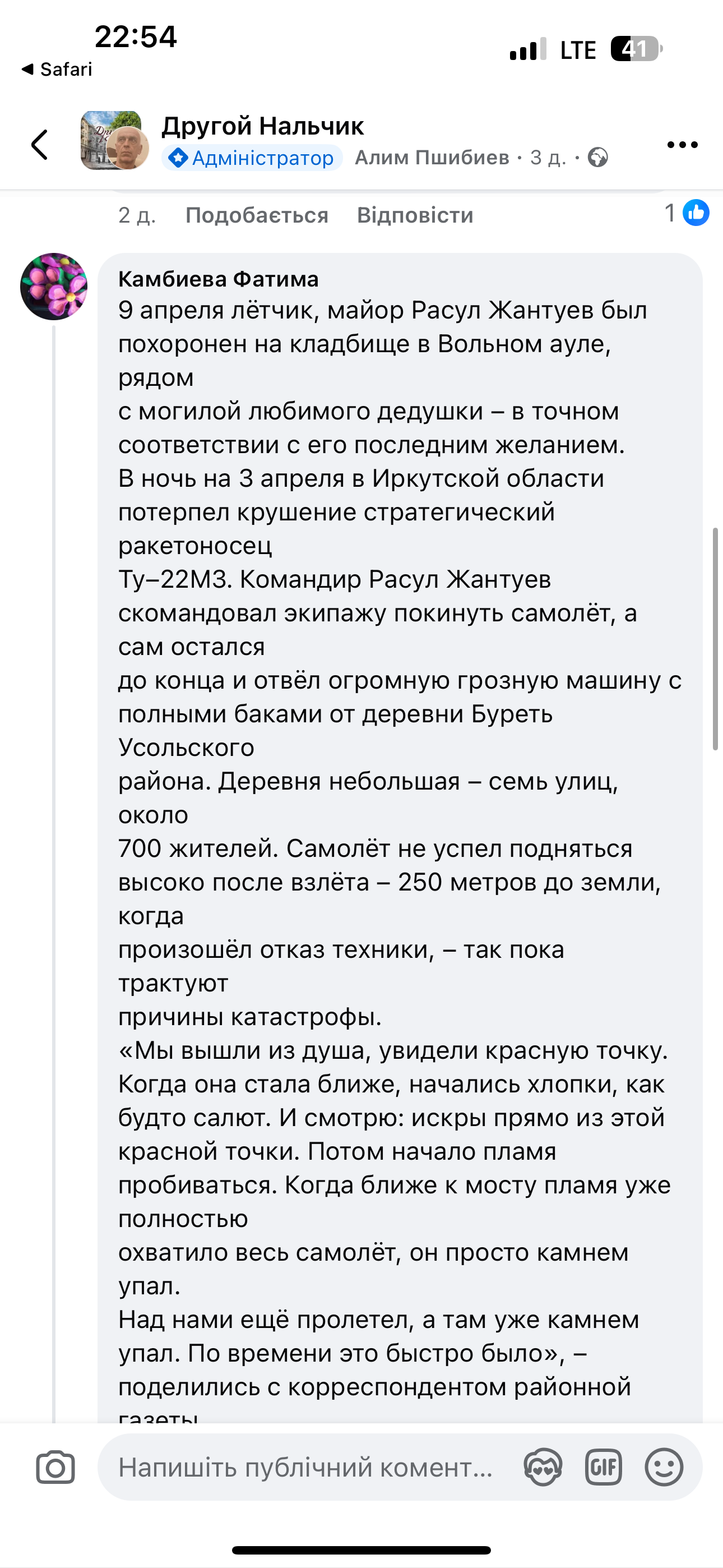Open the Другой Нальчик group page

[x=262, y=126]
